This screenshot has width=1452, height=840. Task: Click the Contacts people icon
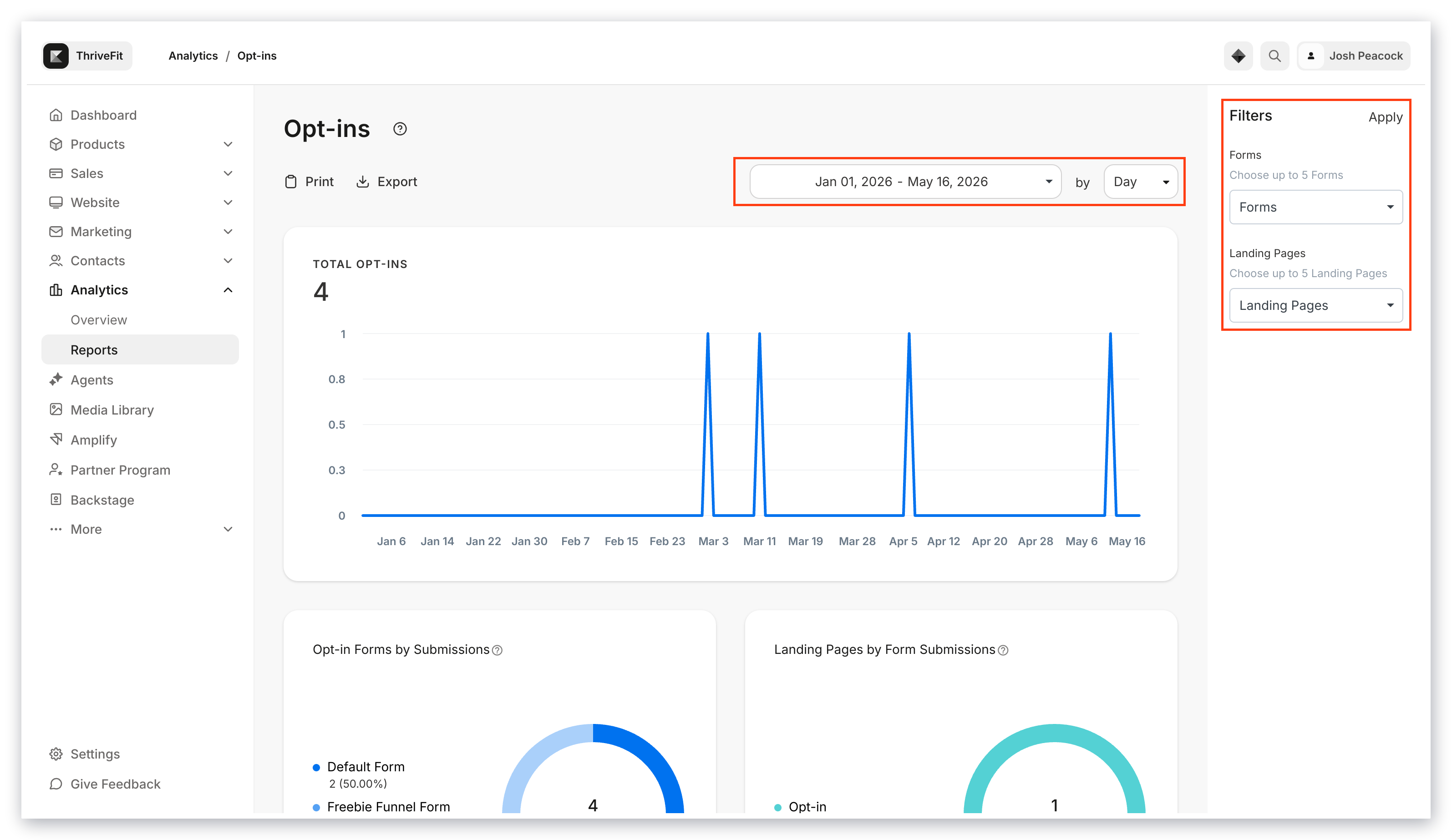(56, 260)
